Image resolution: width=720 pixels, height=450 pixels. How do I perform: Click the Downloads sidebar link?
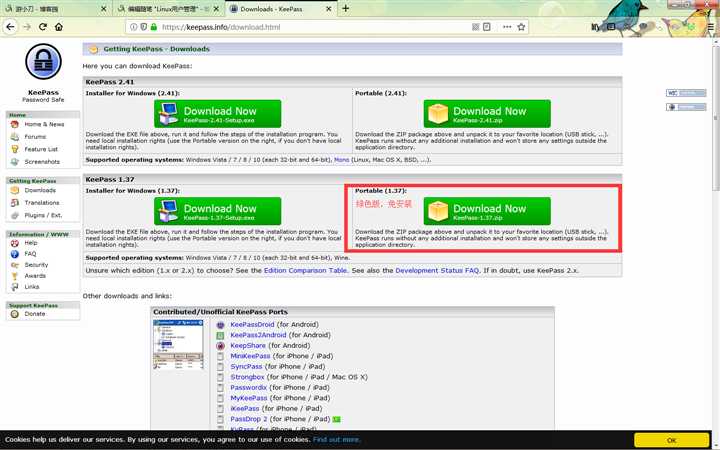[x=40, y=190]
